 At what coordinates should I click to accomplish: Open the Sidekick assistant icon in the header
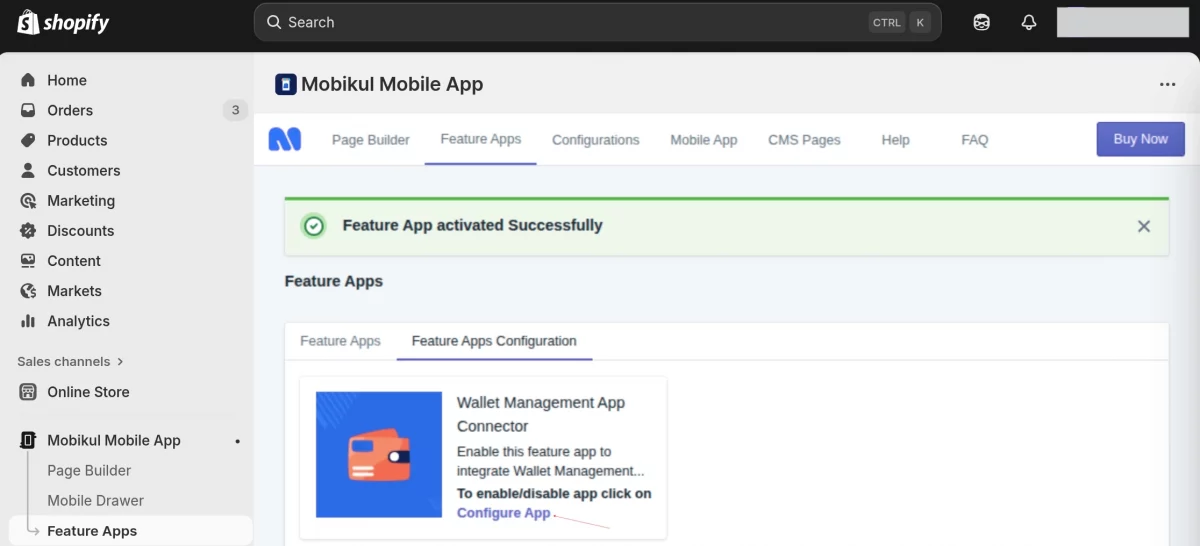[x=982, y=22]
